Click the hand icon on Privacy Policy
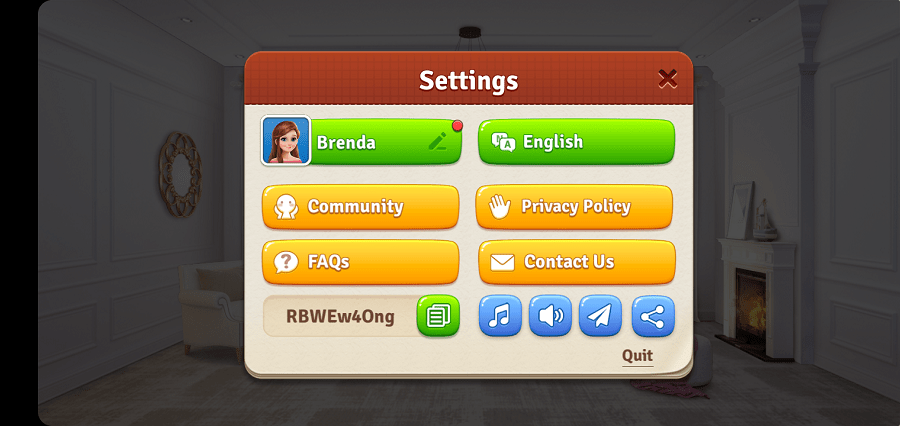The image size is (900, 426). click(499, 207)
